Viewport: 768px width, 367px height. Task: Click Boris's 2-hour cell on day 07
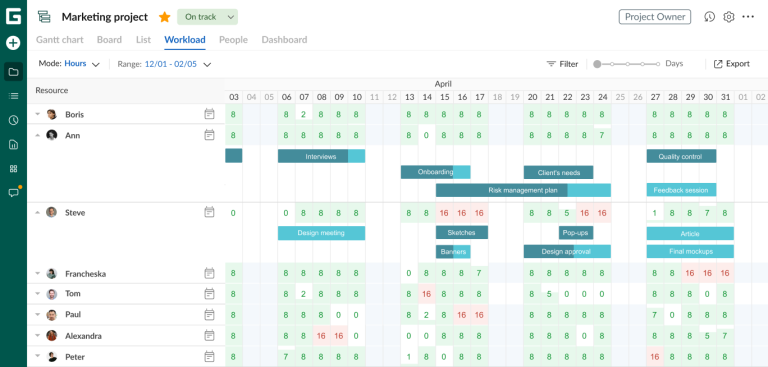(x=304, y=114)
